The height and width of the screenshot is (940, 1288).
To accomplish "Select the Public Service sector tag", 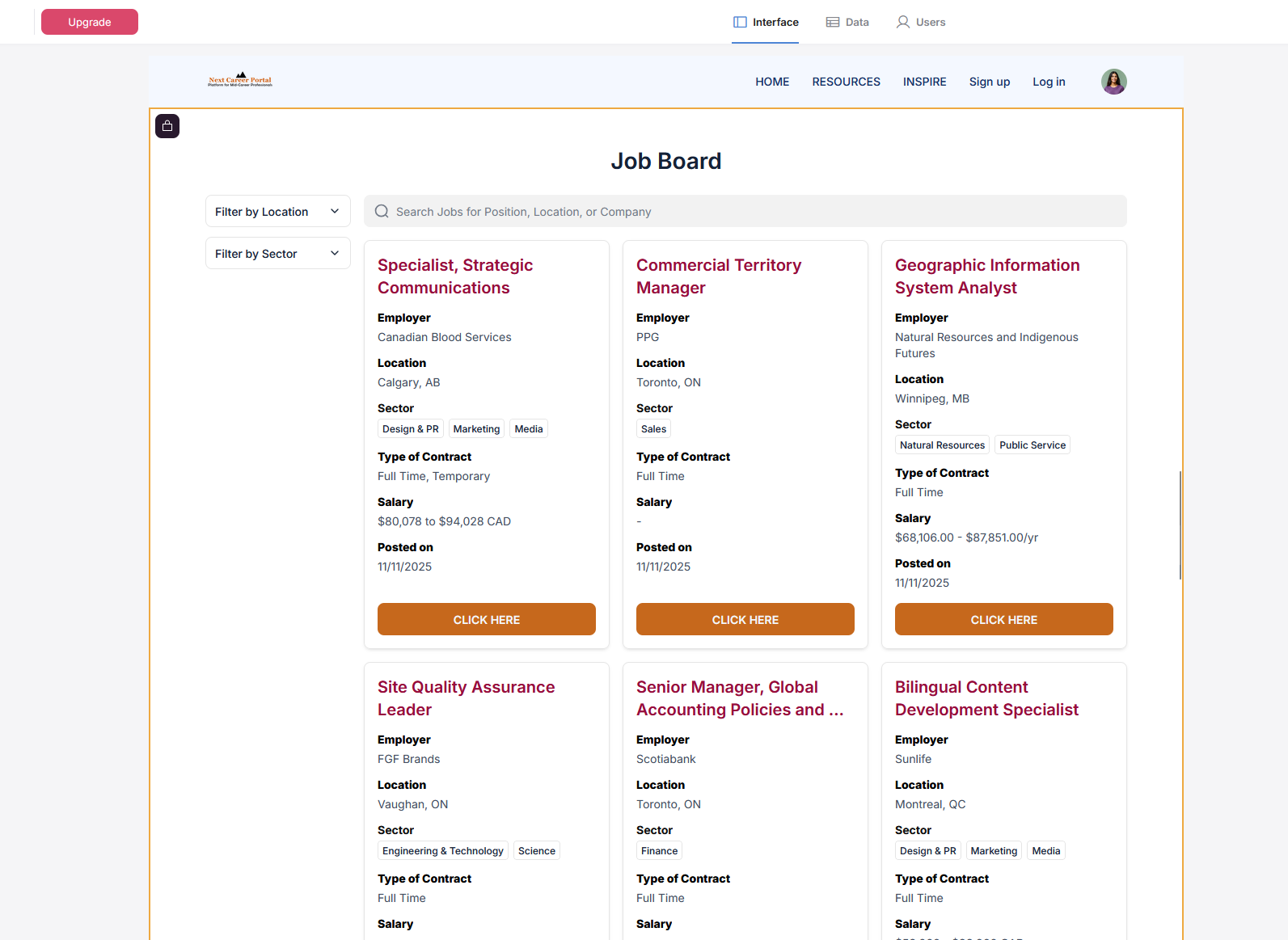I will 1032,445.
